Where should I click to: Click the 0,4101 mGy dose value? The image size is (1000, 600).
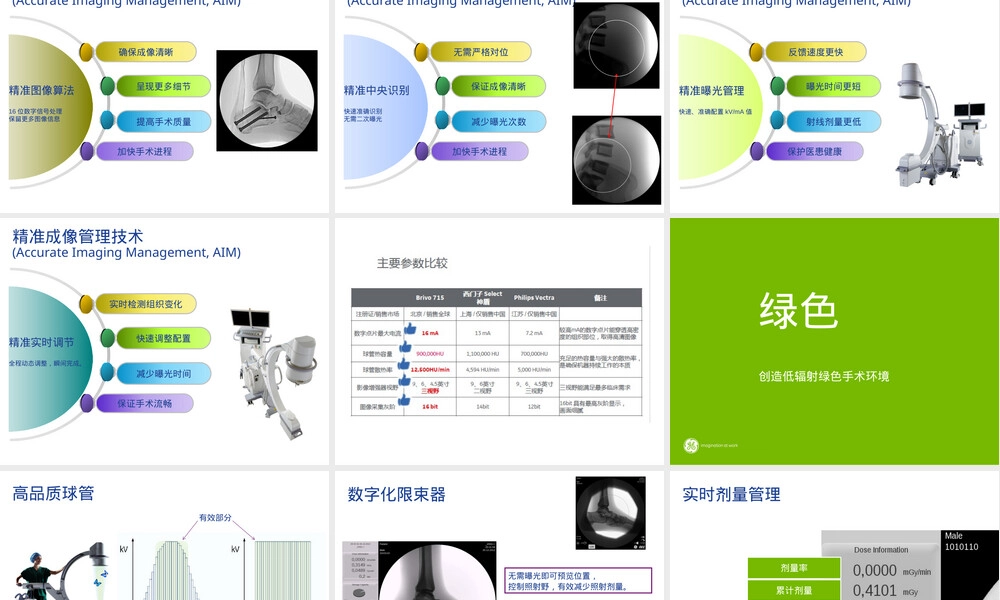(885, 590)
